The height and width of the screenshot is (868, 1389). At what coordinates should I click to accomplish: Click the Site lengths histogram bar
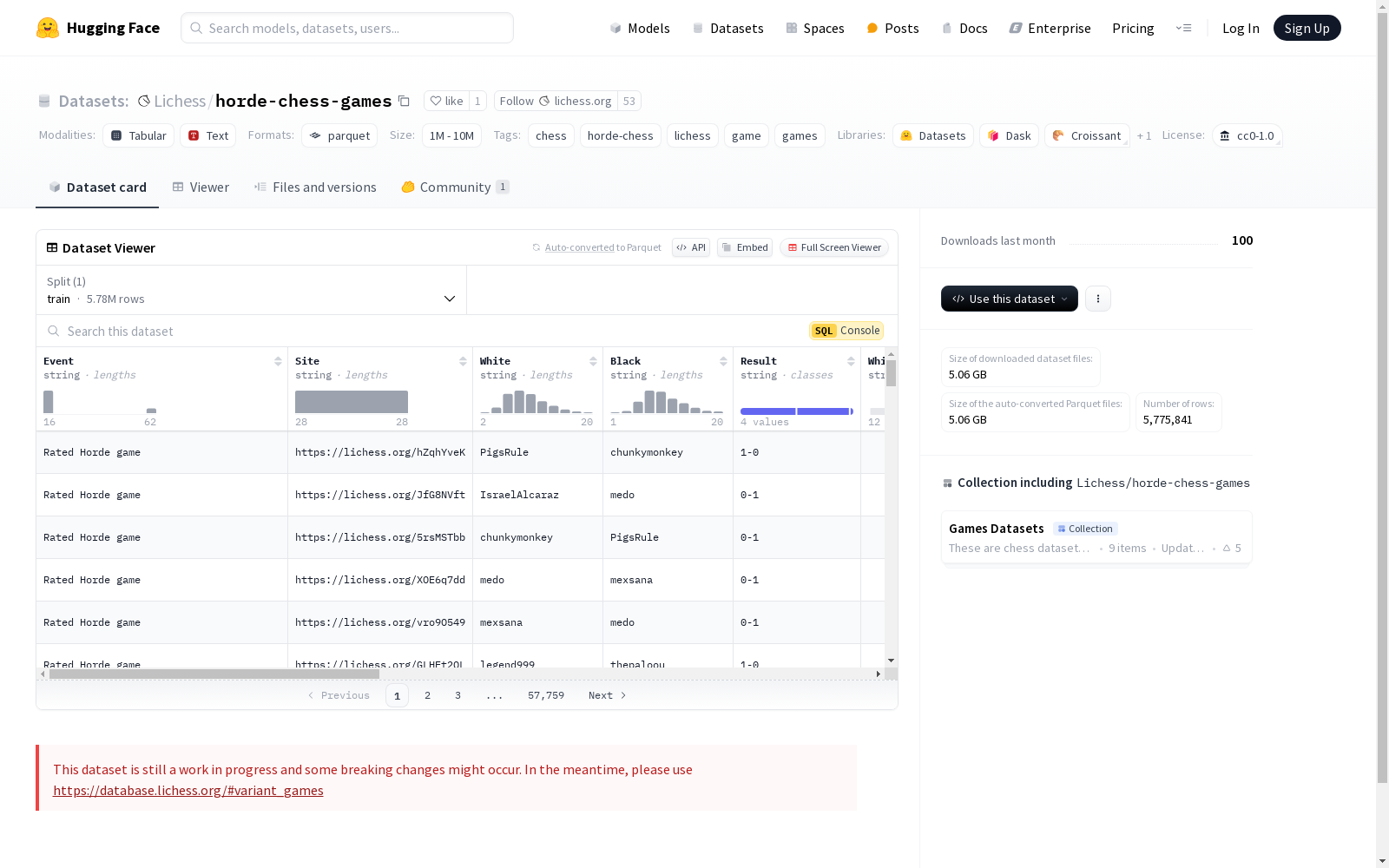(352, 402)
